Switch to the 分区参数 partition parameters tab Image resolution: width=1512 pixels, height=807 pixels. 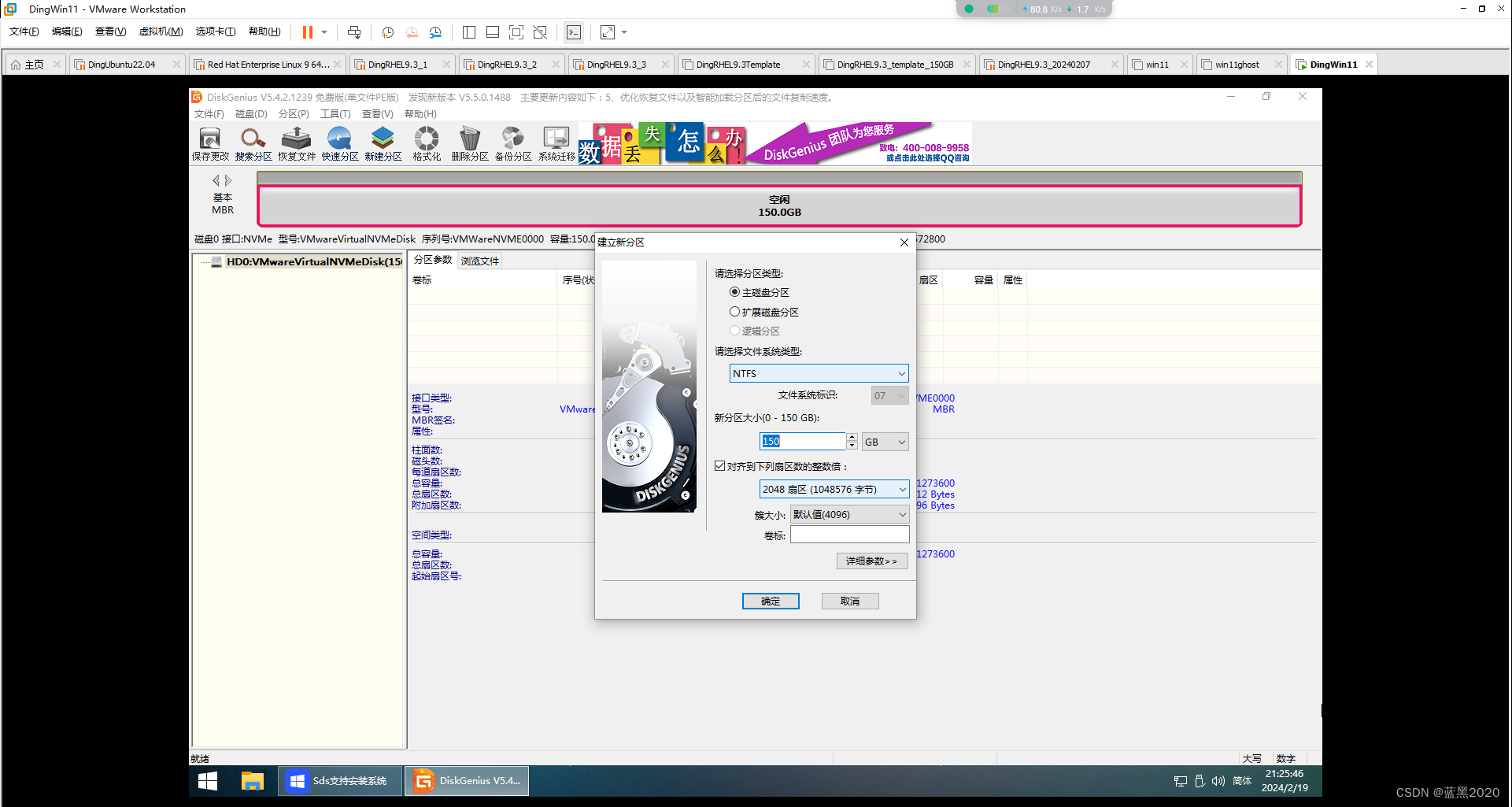pos(433,260)
